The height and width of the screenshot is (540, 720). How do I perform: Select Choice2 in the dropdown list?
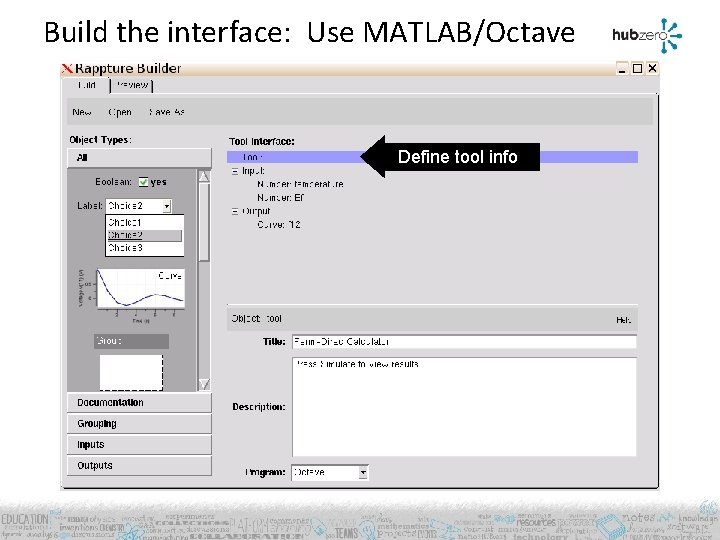[x=145, y=235]
